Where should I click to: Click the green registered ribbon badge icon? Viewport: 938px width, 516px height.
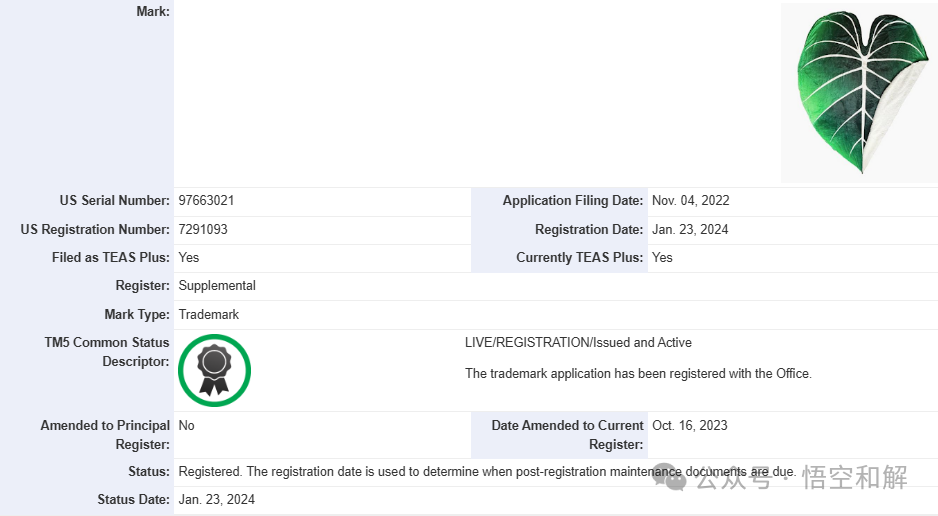coord(214,371)
